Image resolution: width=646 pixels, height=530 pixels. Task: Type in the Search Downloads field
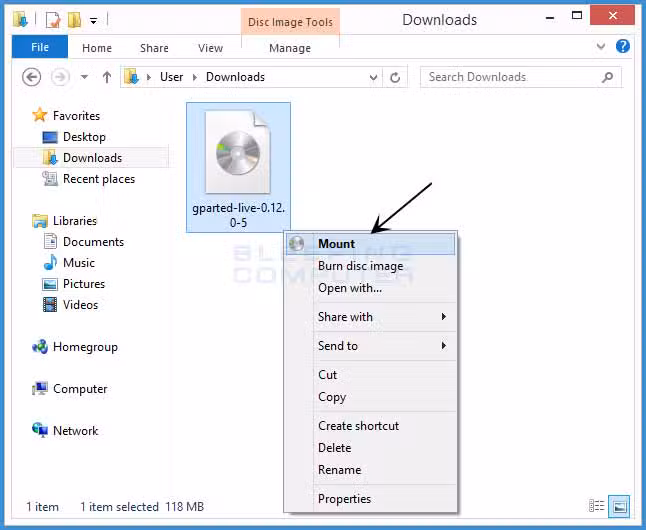pos(508,77)
